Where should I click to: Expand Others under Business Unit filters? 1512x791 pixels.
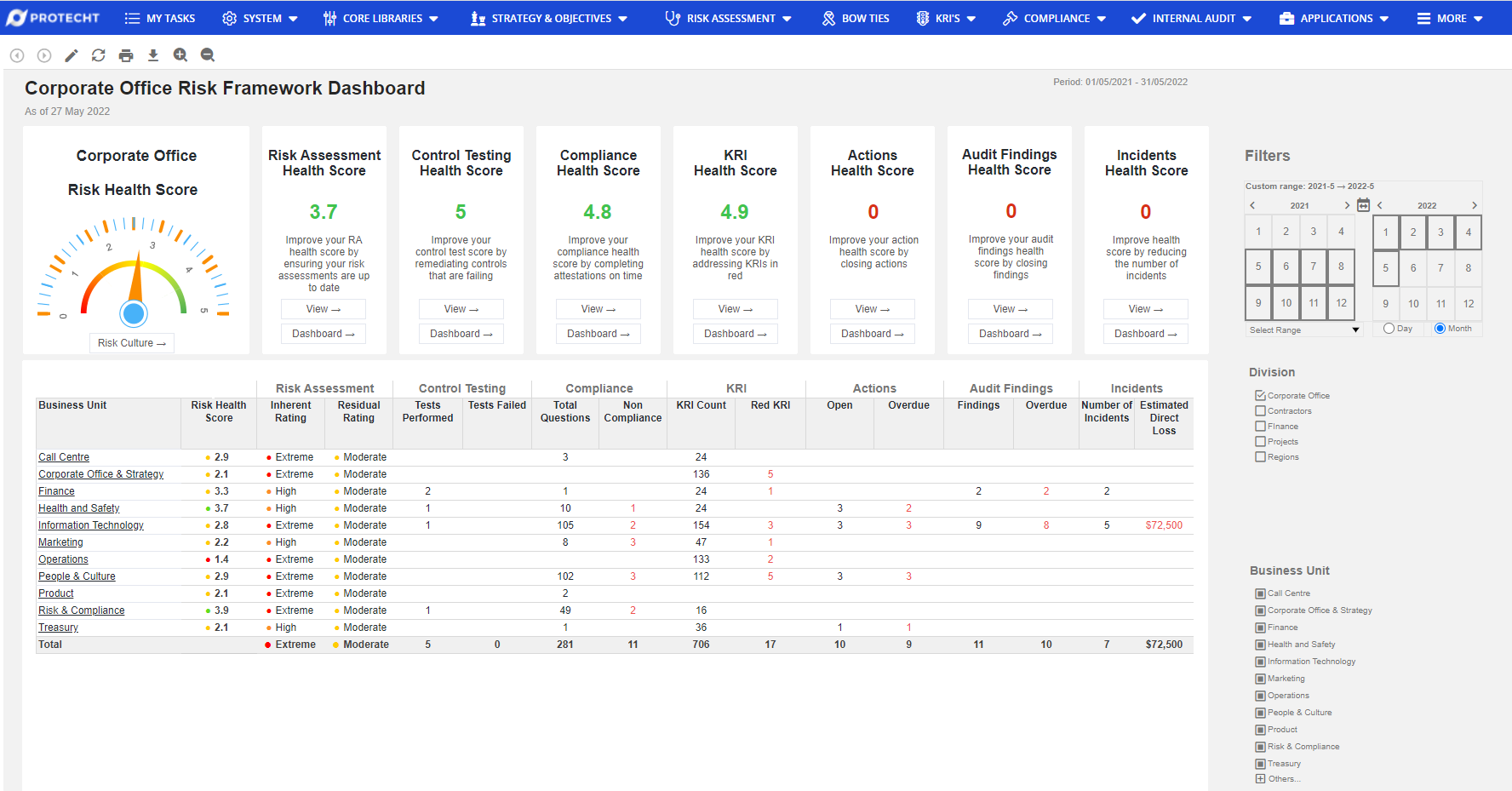point(1259,778)
